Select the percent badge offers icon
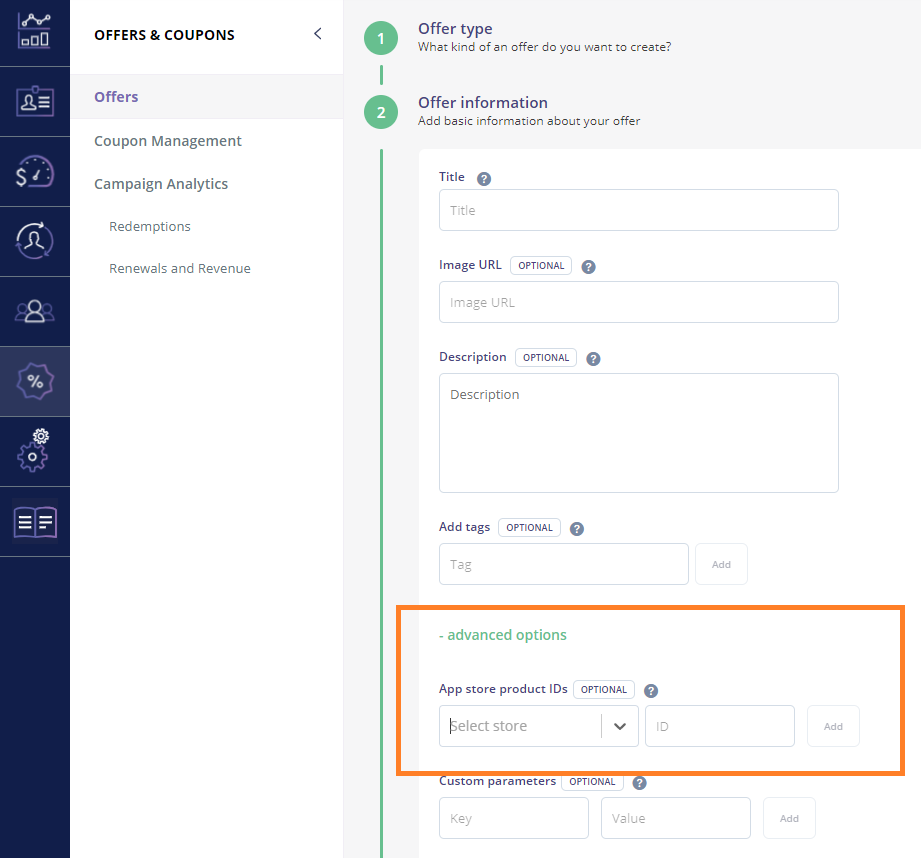The width and height of the screenshot is (921, 858). click(35, 381)
